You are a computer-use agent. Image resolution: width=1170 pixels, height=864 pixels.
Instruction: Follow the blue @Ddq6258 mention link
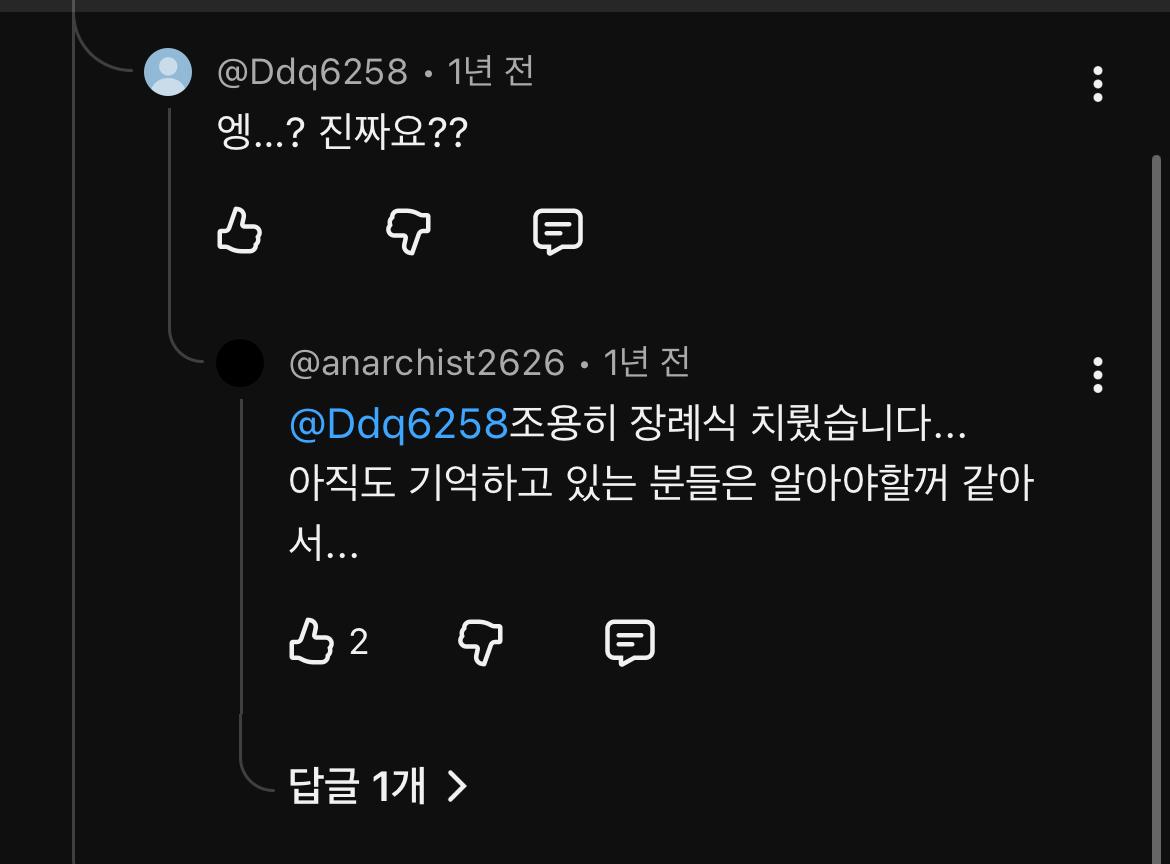point(398,423)
